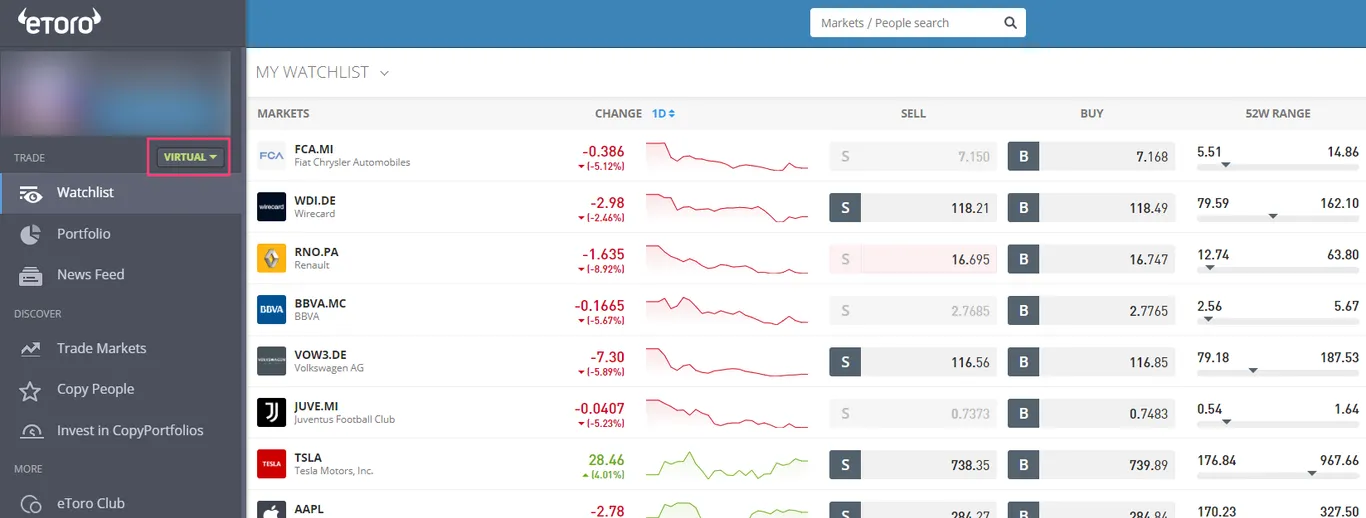This screenshot has width=1366, height=518.
Task: Click the Tesla Motors, Inc. name
Action: [334, 471]
